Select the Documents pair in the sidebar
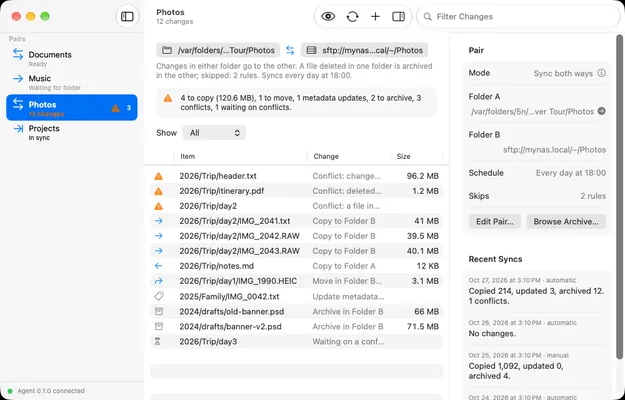Screen dimensions: 625x400 click(72, 59)
